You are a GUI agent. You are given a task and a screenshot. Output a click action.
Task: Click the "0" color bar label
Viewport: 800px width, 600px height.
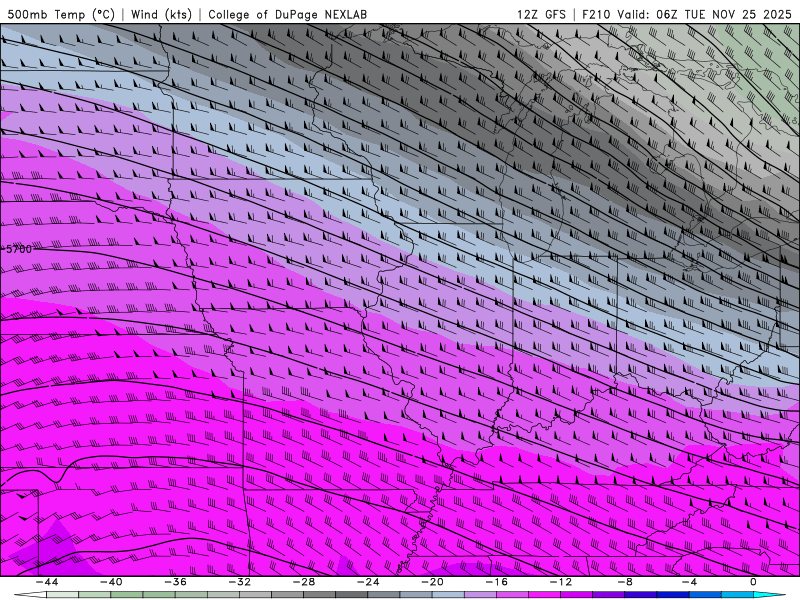pyautogui.click(x=754, y=582)
